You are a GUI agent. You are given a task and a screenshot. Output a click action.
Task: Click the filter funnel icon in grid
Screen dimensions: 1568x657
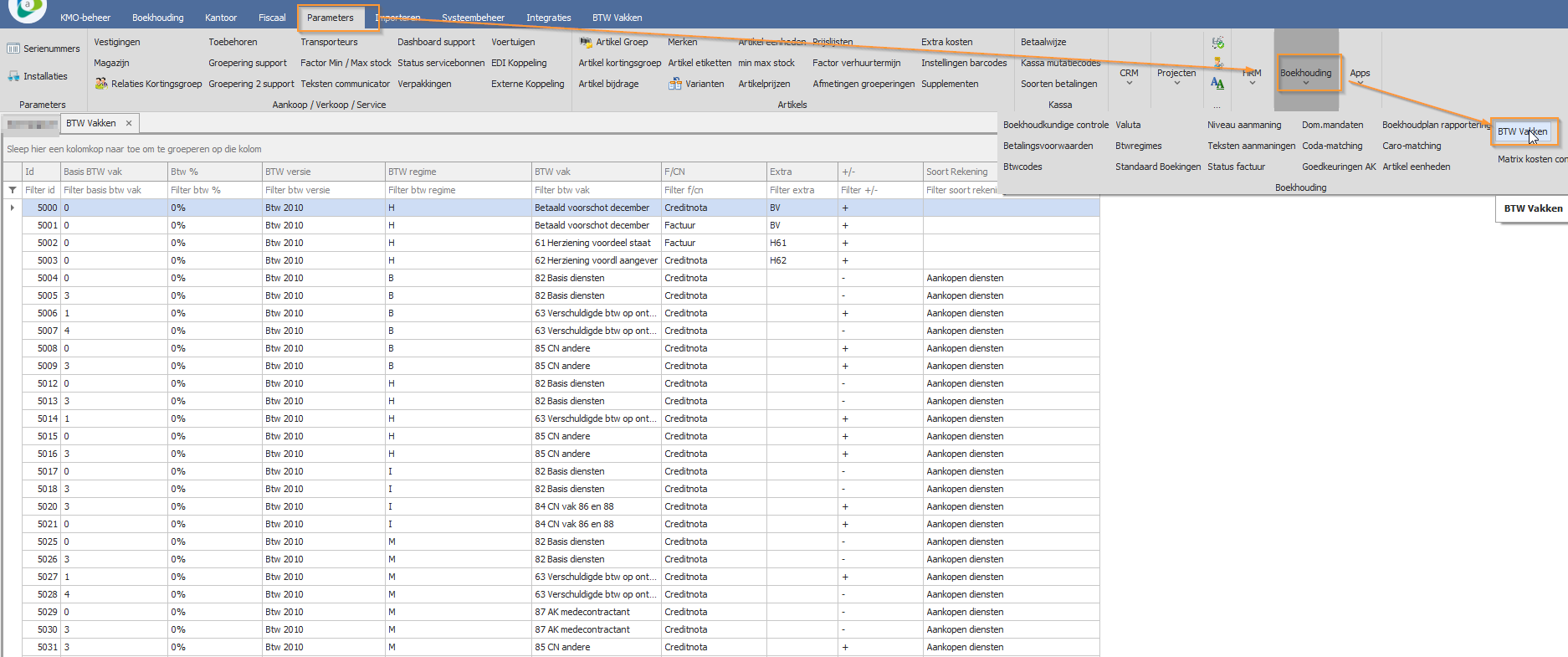click(x=13, y=190)
